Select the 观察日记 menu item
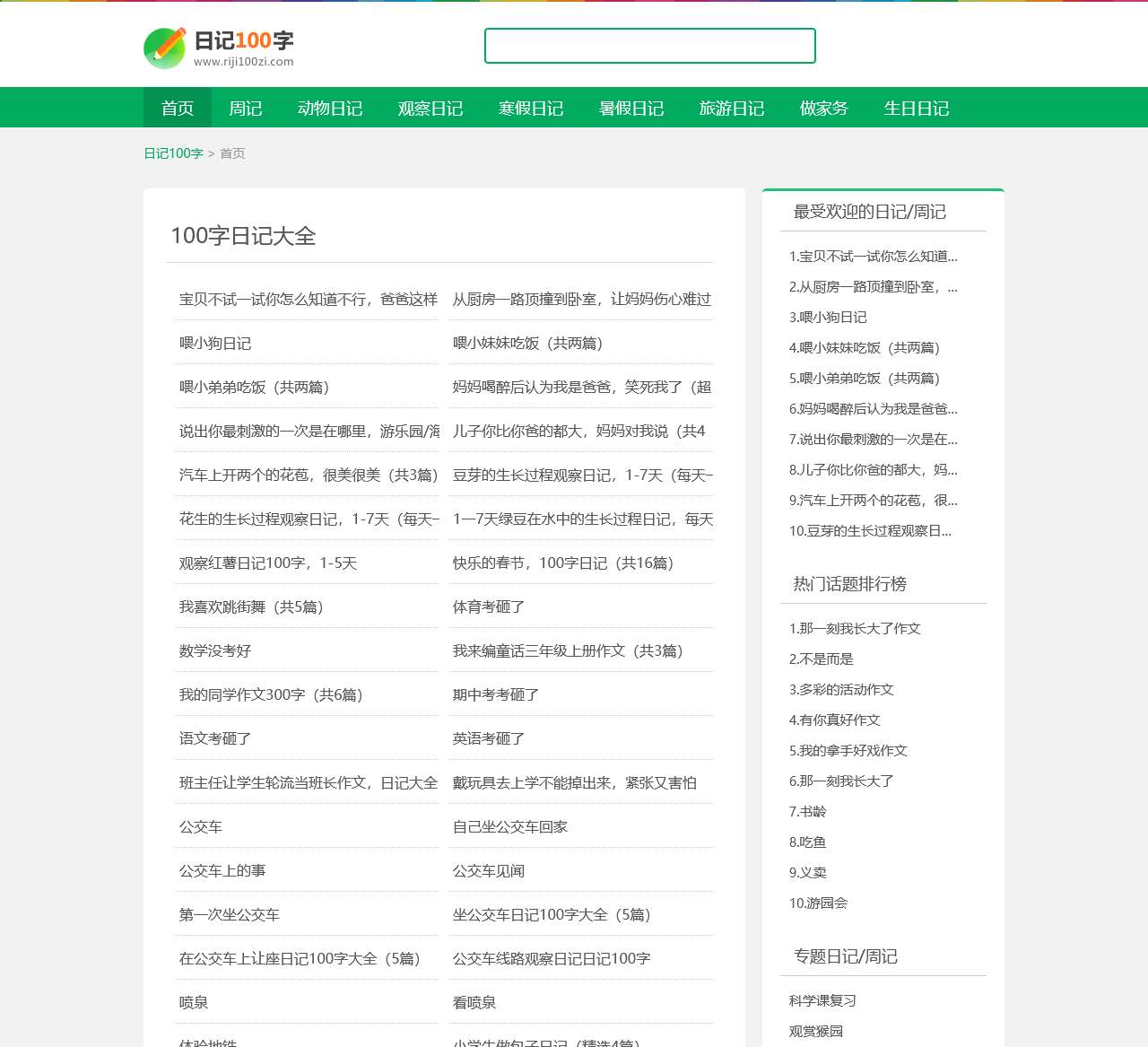Screen dimensions: 1148x1047 click(430, 108)
